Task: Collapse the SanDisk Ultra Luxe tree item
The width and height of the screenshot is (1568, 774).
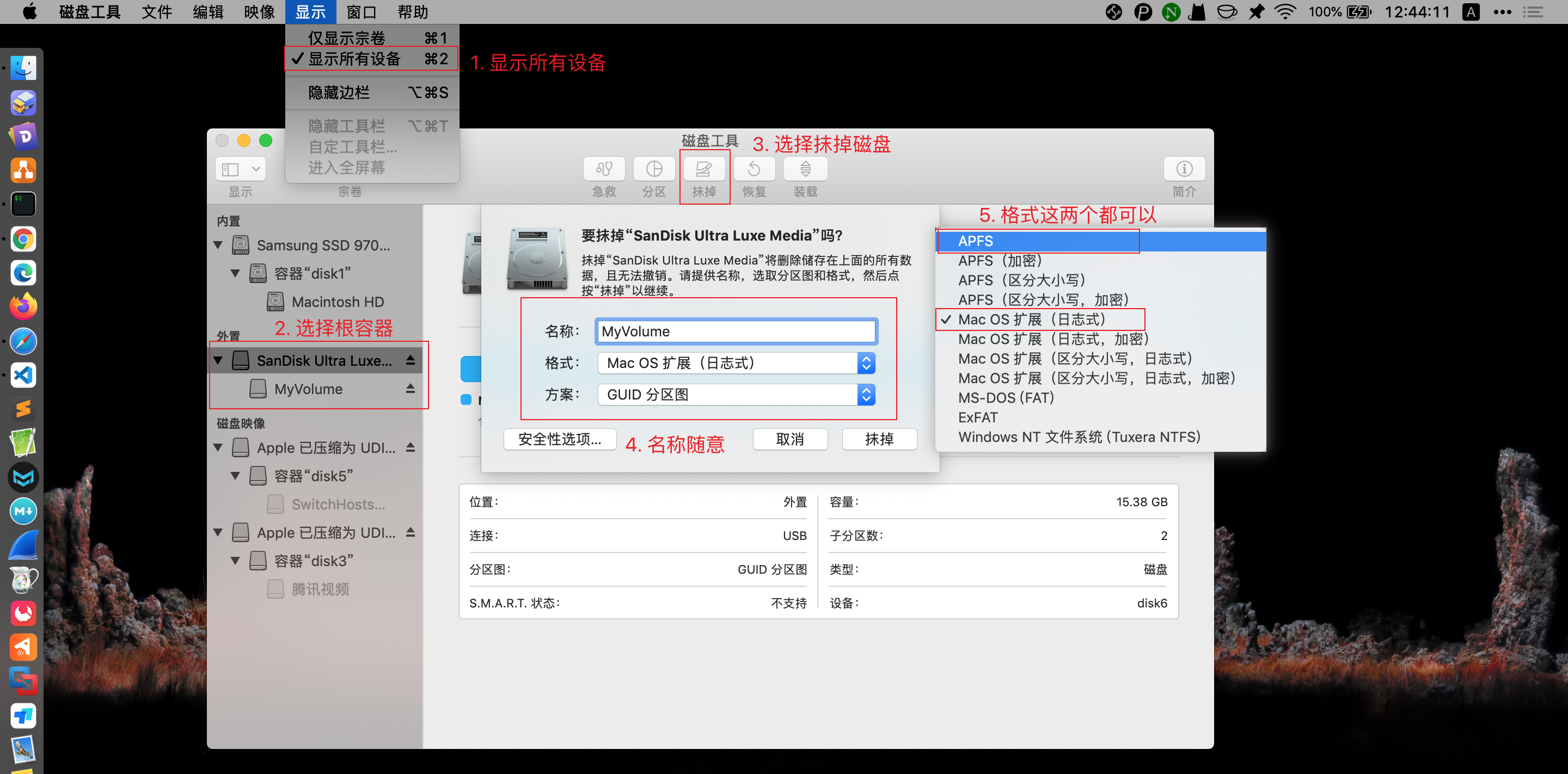Action: 219,360
